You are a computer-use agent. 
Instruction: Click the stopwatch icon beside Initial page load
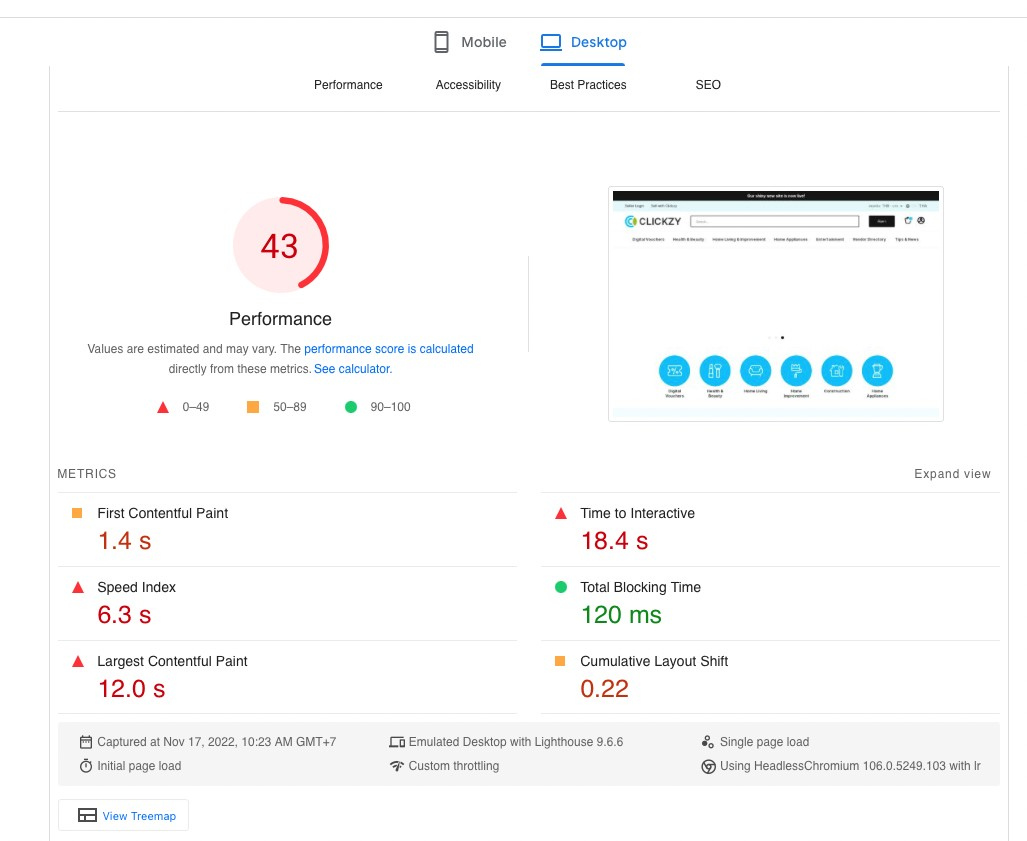tap(86, 766)
